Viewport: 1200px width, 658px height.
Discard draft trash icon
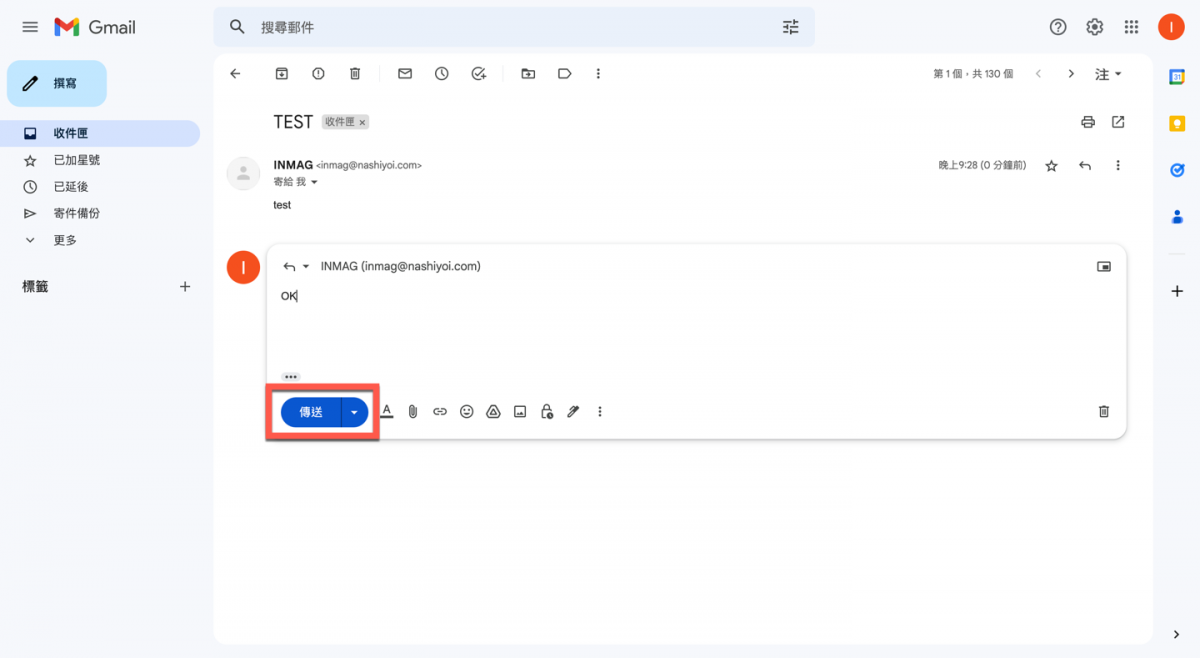point(1104,412)
